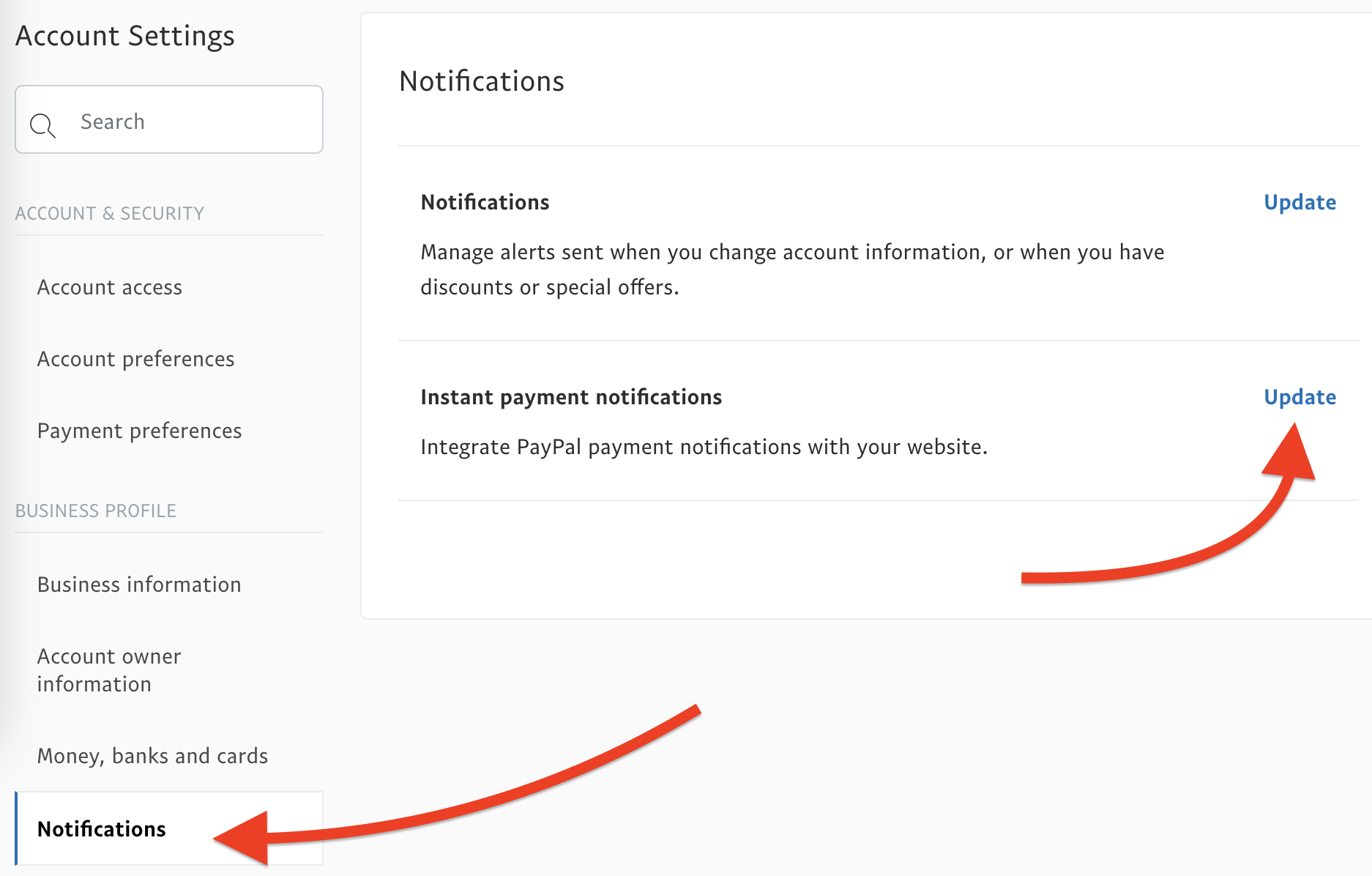Viewport: 1372px width, 876px height.
Task: Click Update for Instant payment notifications
Action: click(1300, 397)
